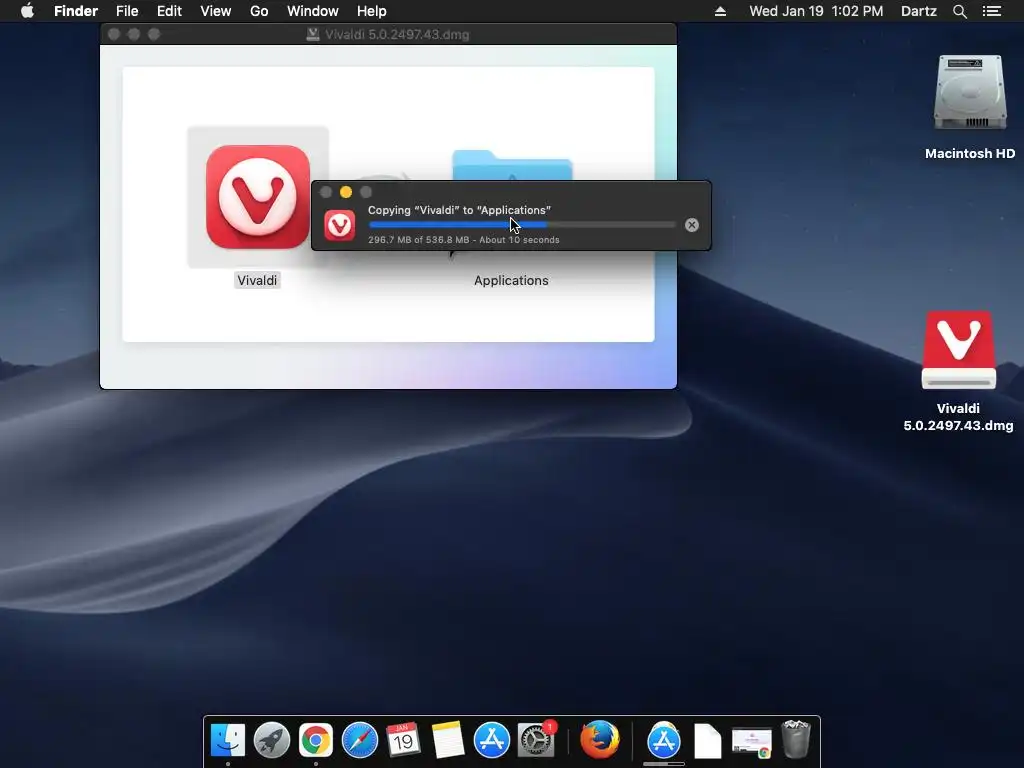Click the Applications folder shortcut label in the dmg window
The width and height of the screenshot is (1024, 768).
click(511, 281)
